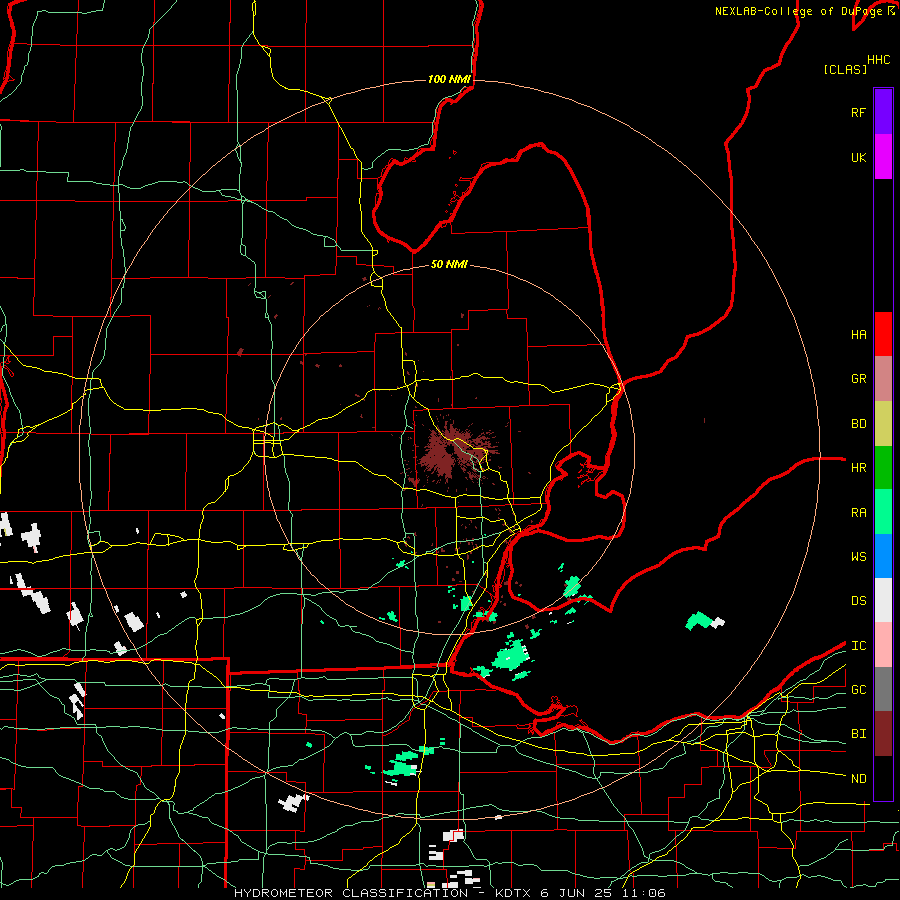Click the BI legend label
Viewport: 900px width, 900px height.
(x=858, y=734)
